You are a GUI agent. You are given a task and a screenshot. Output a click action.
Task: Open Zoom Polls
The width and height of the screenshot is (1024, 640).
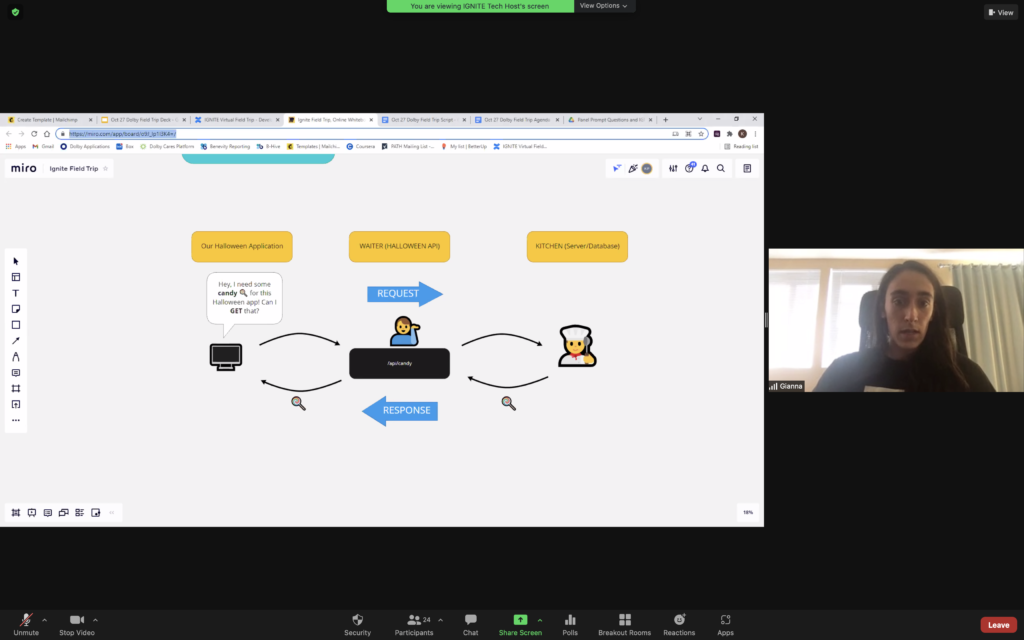tap(570, 625)
